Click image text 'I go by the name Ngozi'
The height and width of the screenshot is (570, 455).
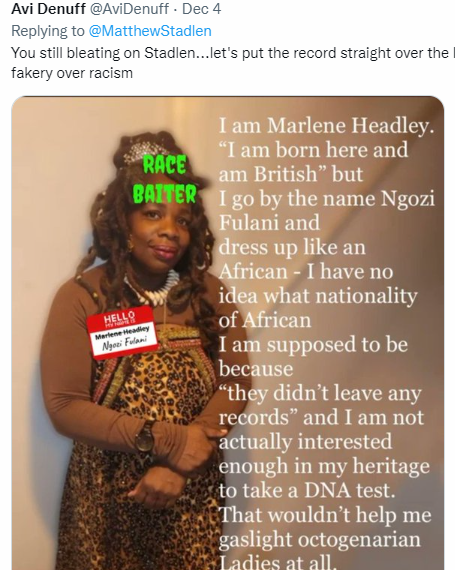point(327,199)
